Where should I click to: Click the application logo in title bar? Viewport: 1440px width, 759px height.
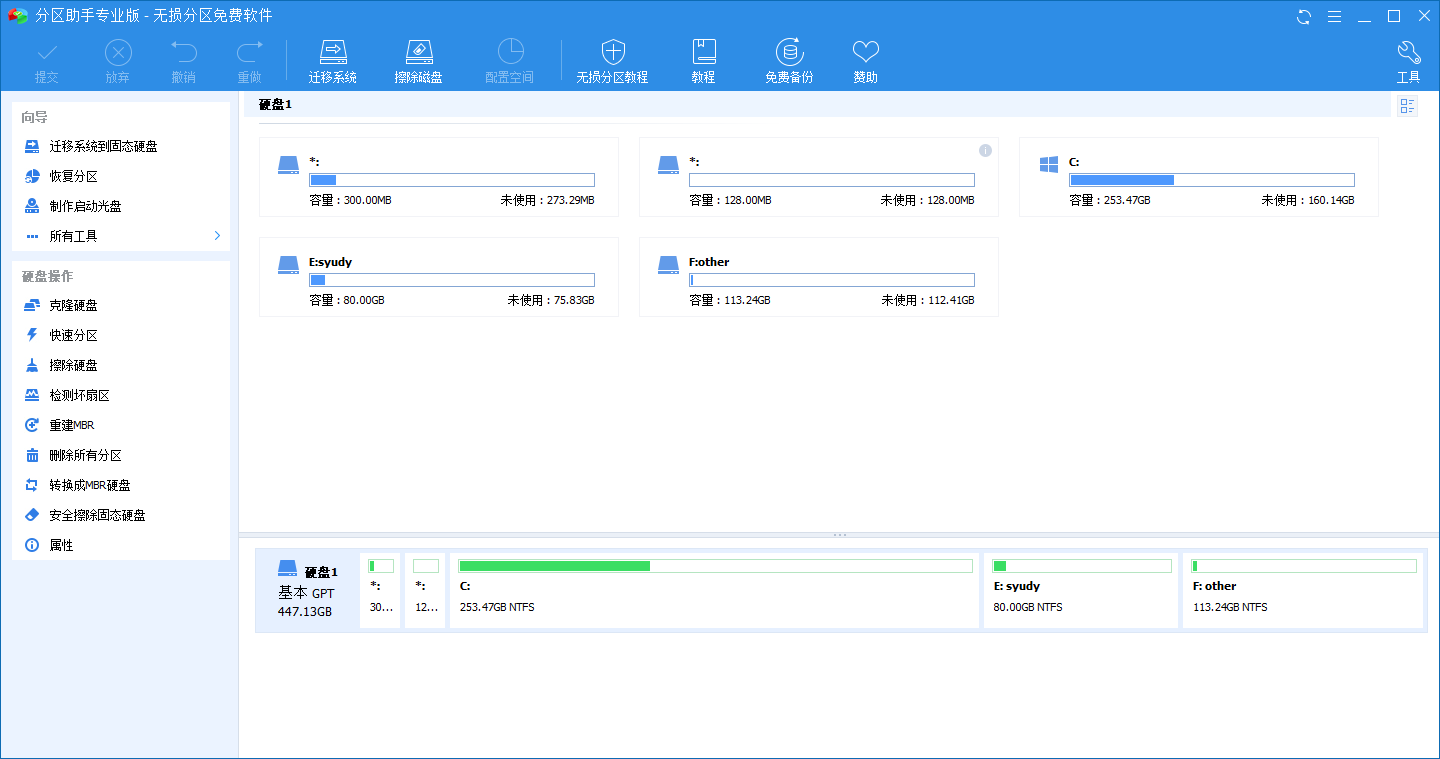(x=17, y=16)
